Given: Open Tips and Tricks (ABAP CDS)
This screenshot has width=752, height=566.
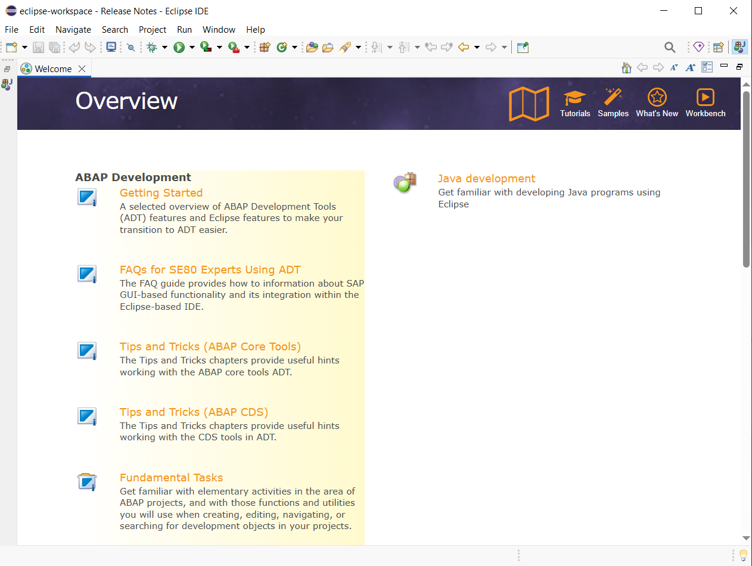Looking at the screenshot, I should pos(194,412).
